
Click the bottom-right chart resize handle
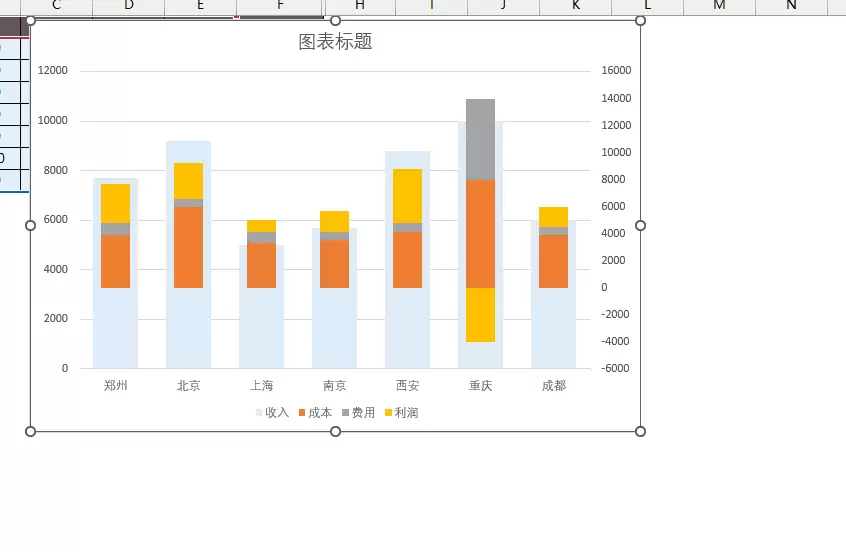640,431
